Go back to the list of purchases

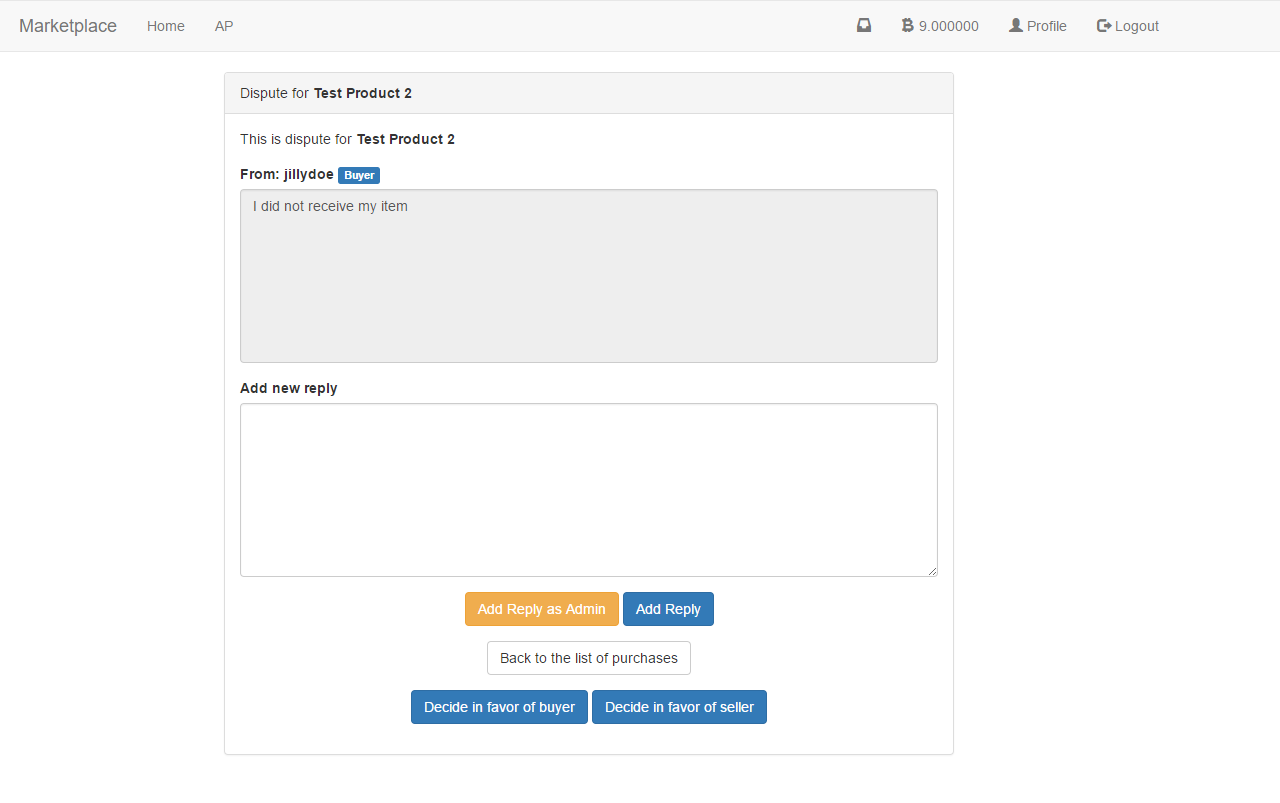pyautogui.click(x=588, y=658)
